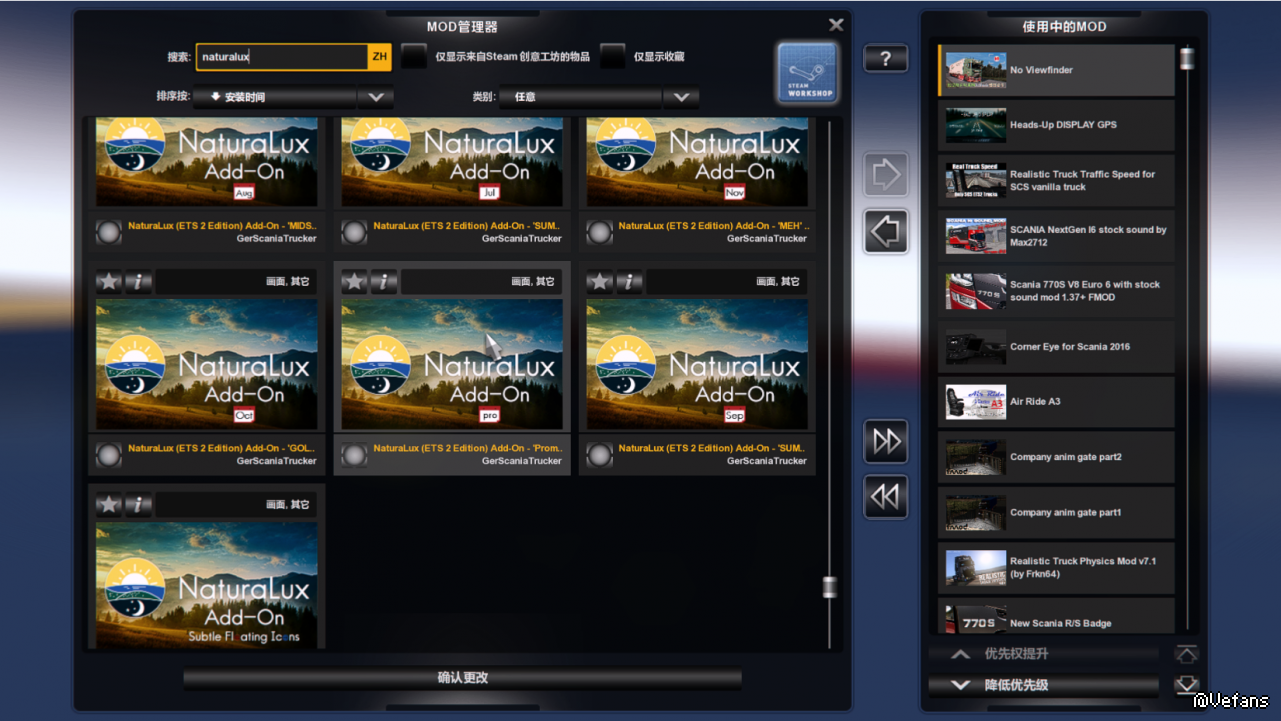Select the NaturaLux Add-On thumbnail badged Nov
This screenshot has width=1281, height=721.
pos(697,162)
